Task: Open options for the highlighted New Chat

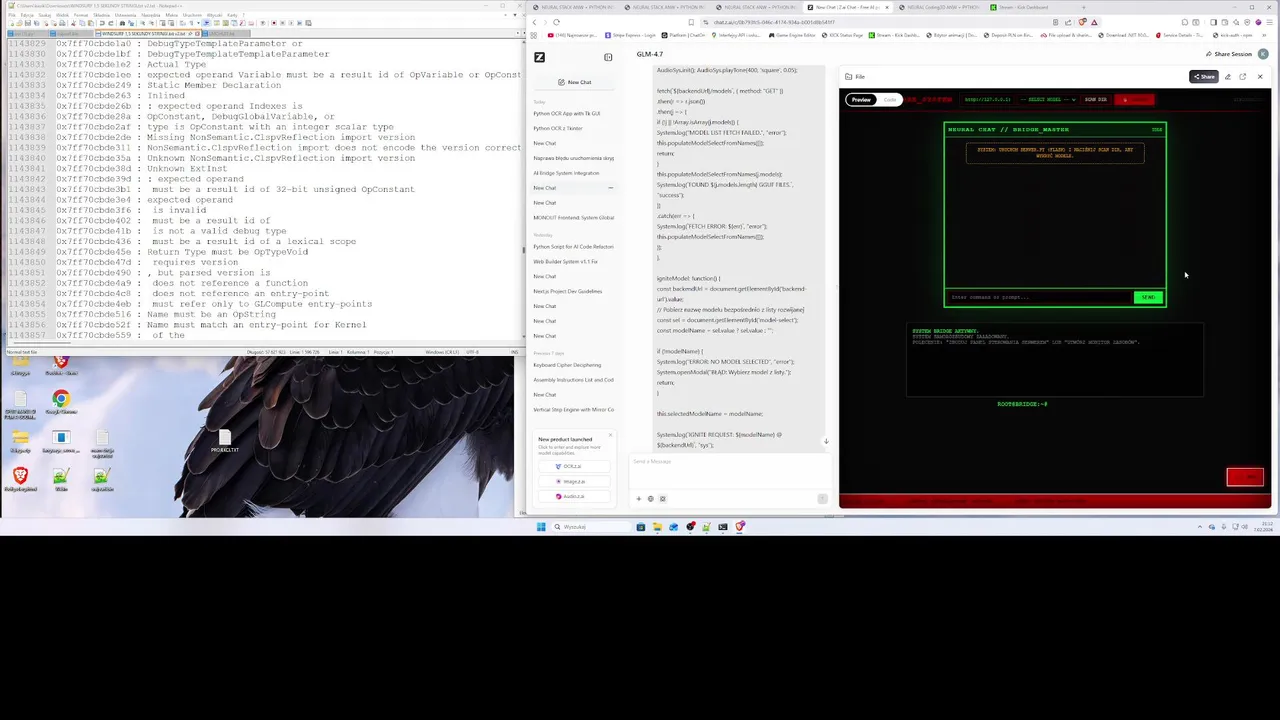Action: click(610, 188)
